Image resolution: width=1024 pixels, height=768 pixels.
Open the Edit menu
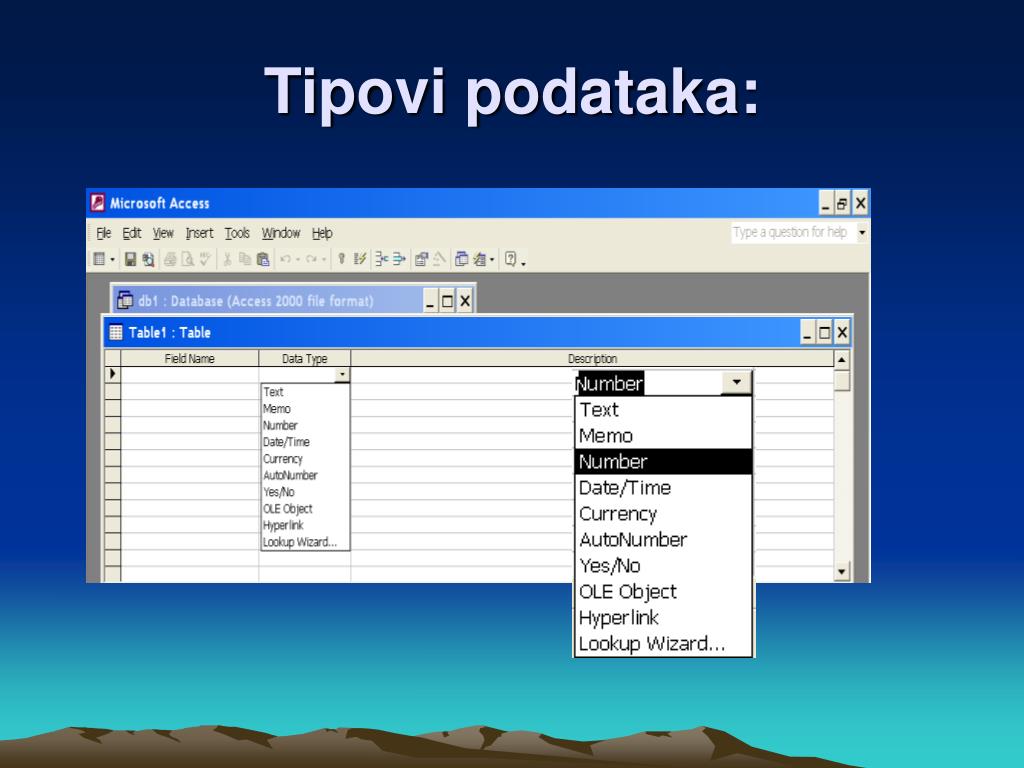click(131, 233)
